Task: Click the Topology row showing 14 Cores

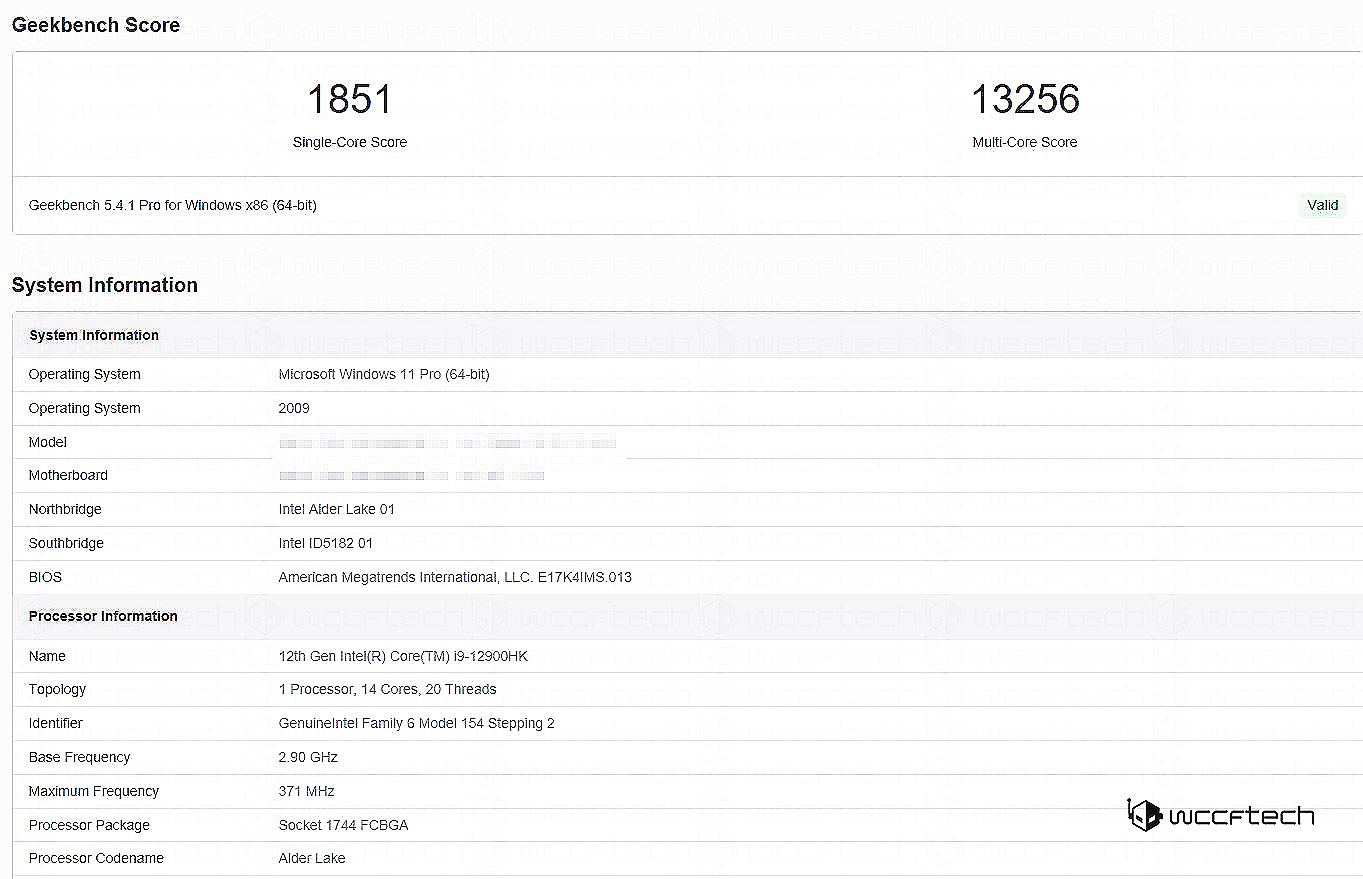Action: 387,689
